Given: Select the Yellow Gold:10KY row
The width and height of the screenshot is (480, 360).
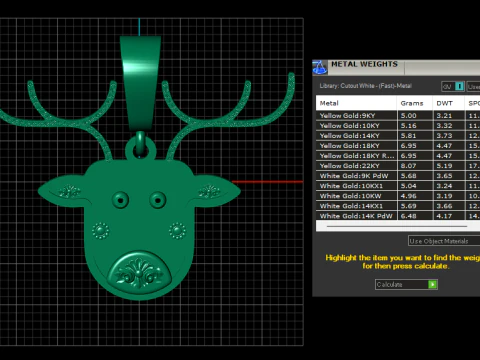Looking at the screenshot, I should [398, 126].
